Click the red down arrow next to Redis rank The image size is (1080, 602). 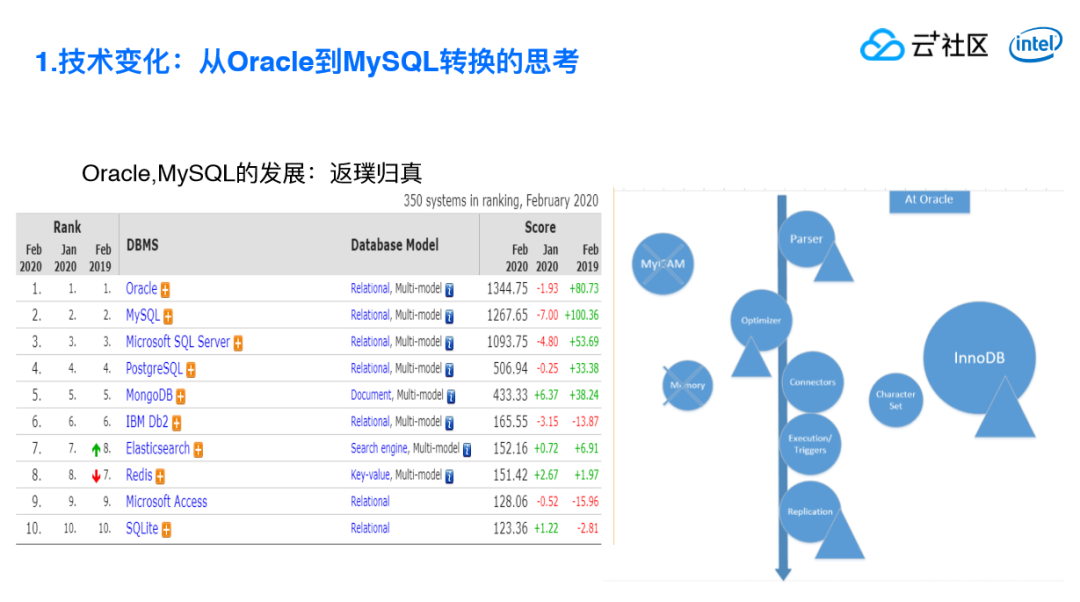[96, 476]
